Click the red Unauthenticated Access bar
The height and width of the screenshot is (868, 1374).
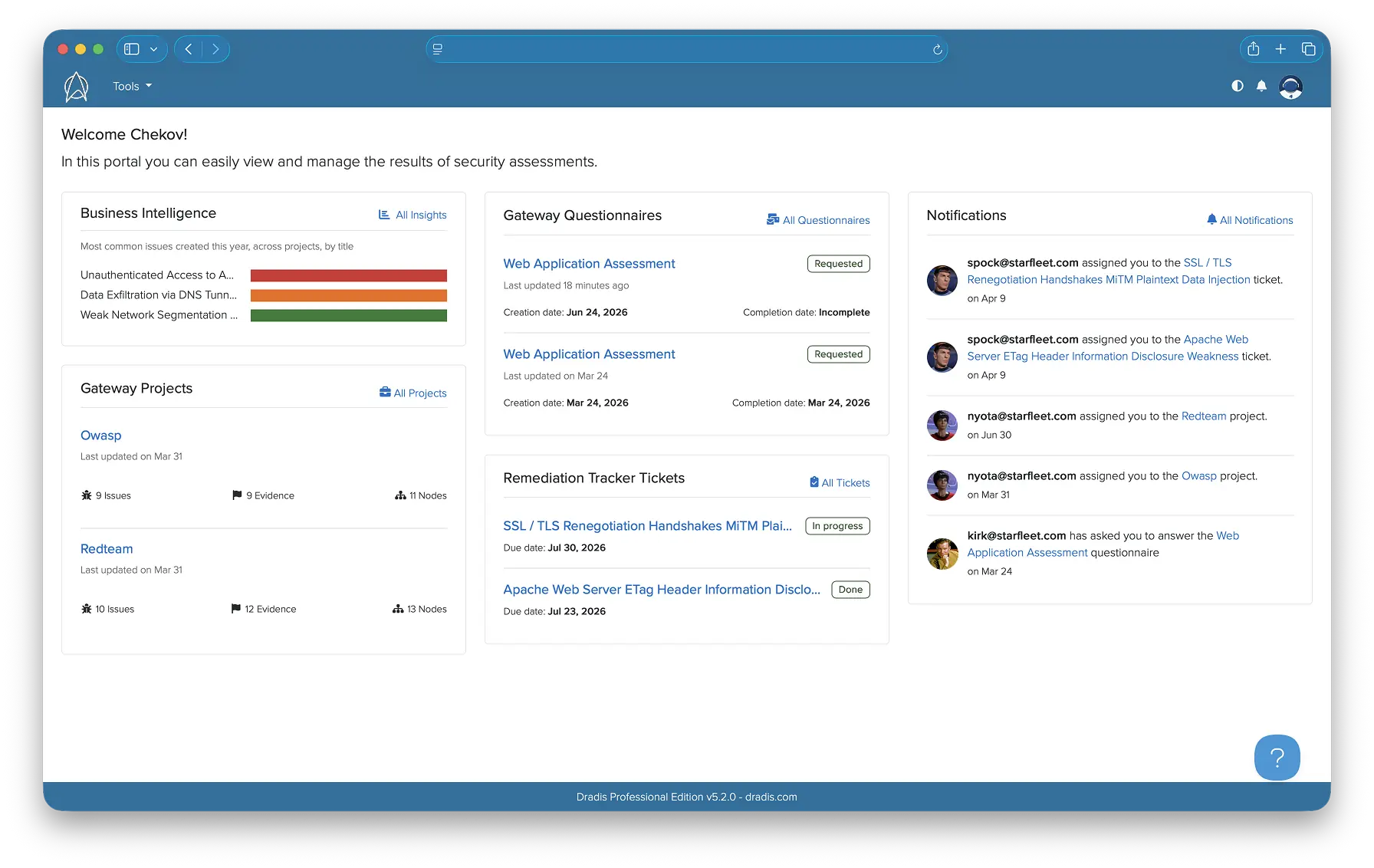click(x=349, y=275)
